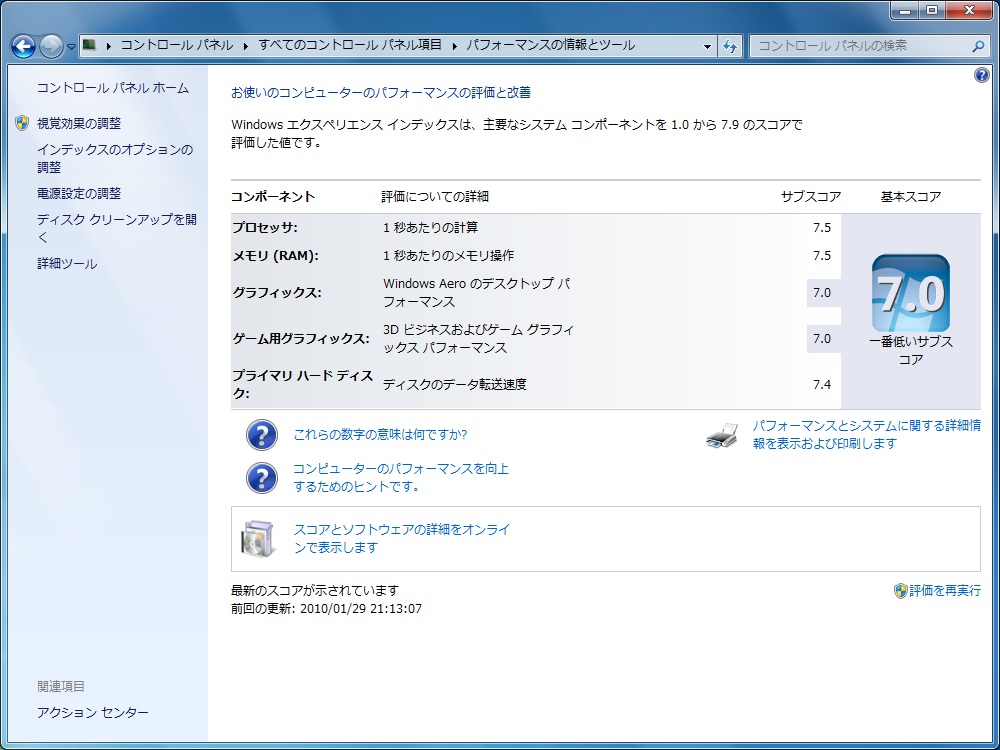1000x750 pixels.
Task: Expand the arrow after すべてのコントロール パネル項目
Action: tap(455, 46)
